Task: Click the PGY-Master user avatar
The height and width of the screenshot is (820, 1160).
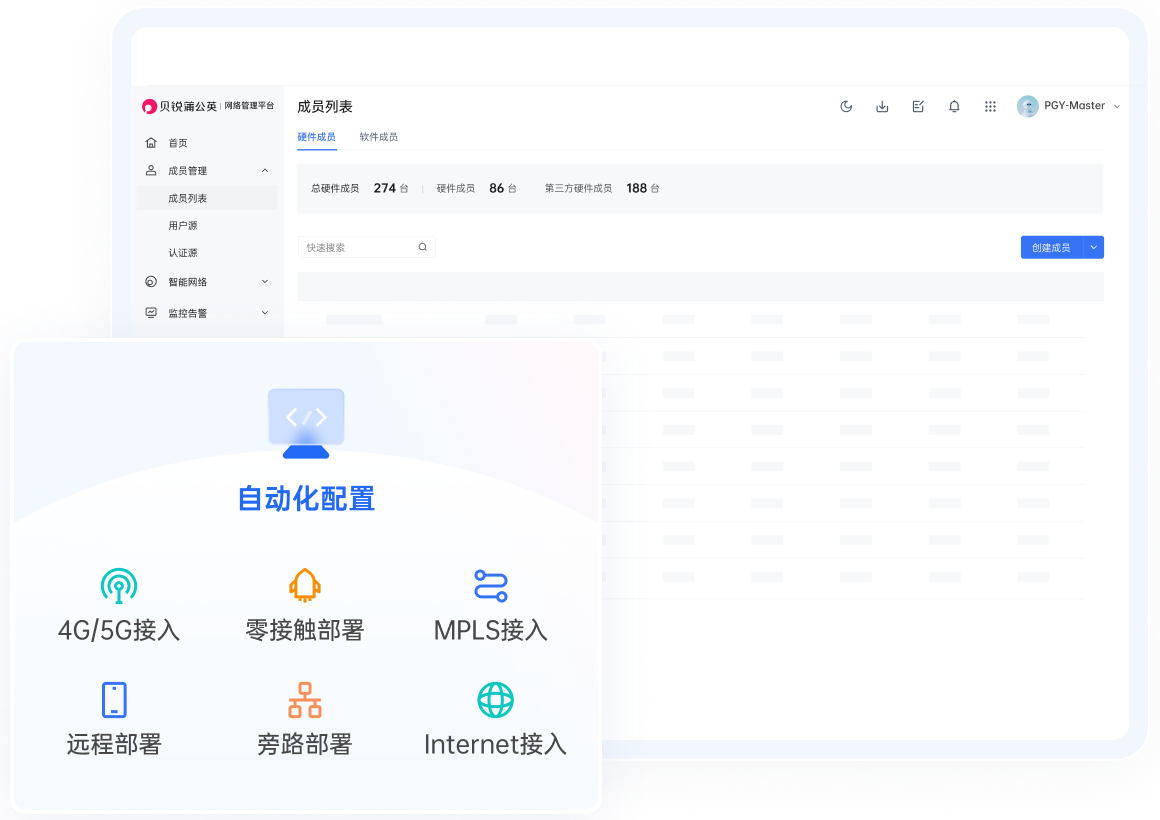Action: 1027,106
